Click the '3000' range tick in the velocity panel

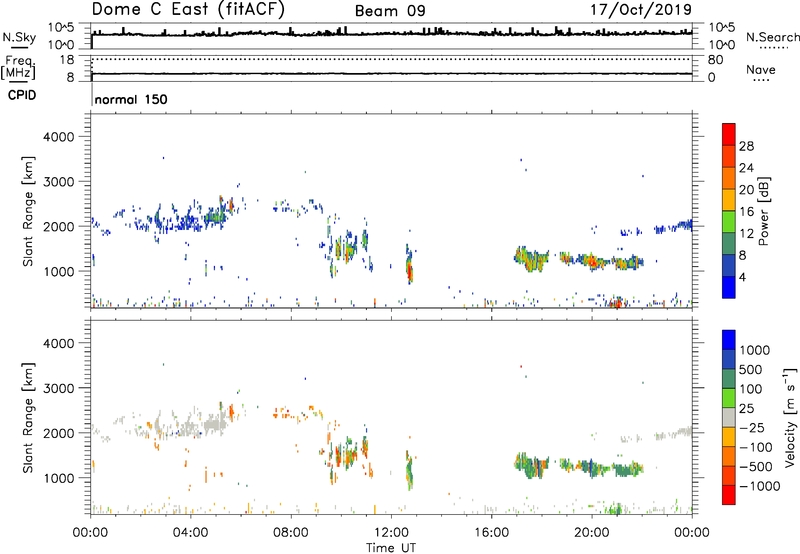(58, 388)
